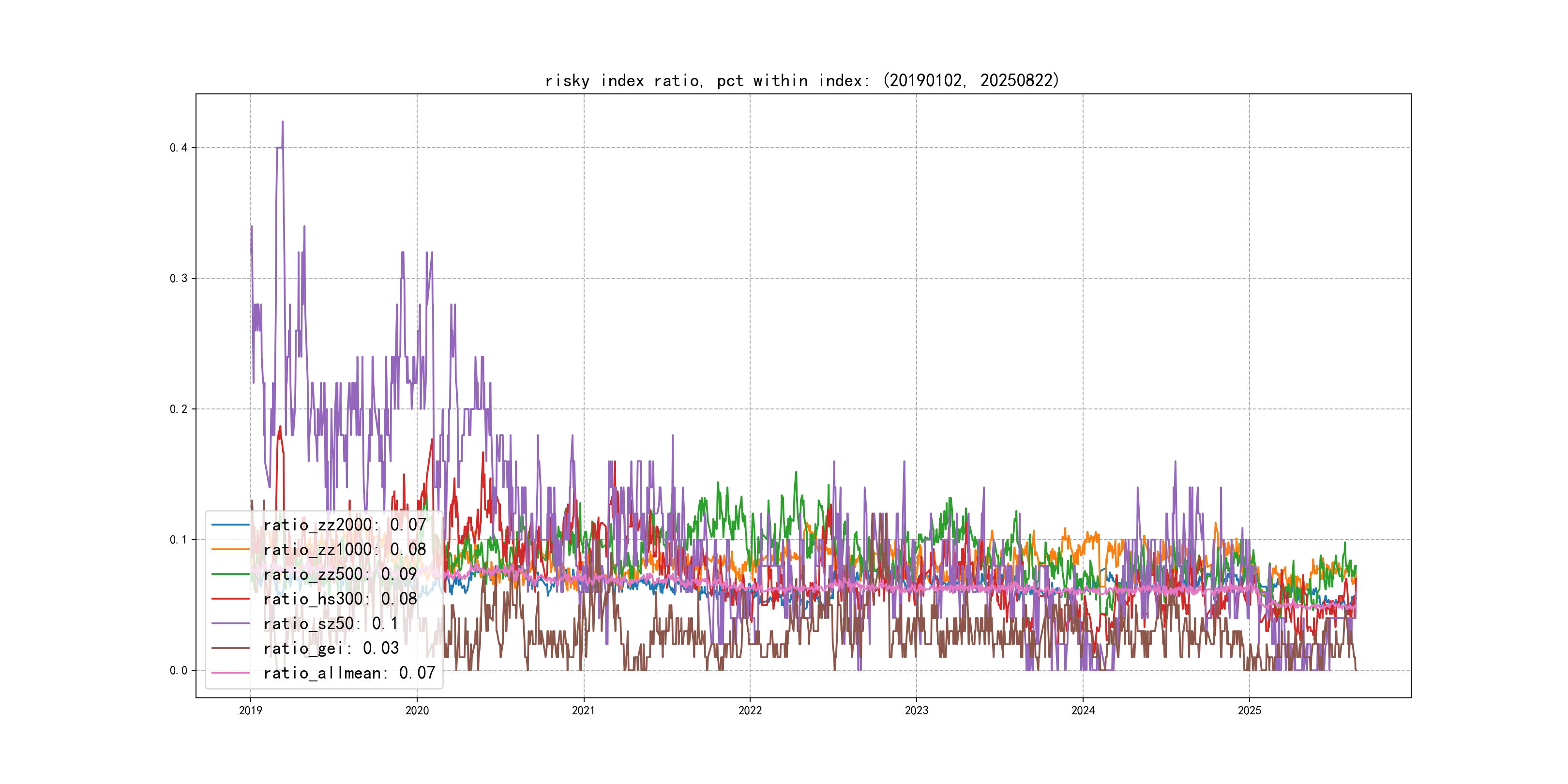Image resolution: width=1568 pixels, height=784 pixels.
Task: Click the 2019 x-axis tick label
Action: (250, 710)
